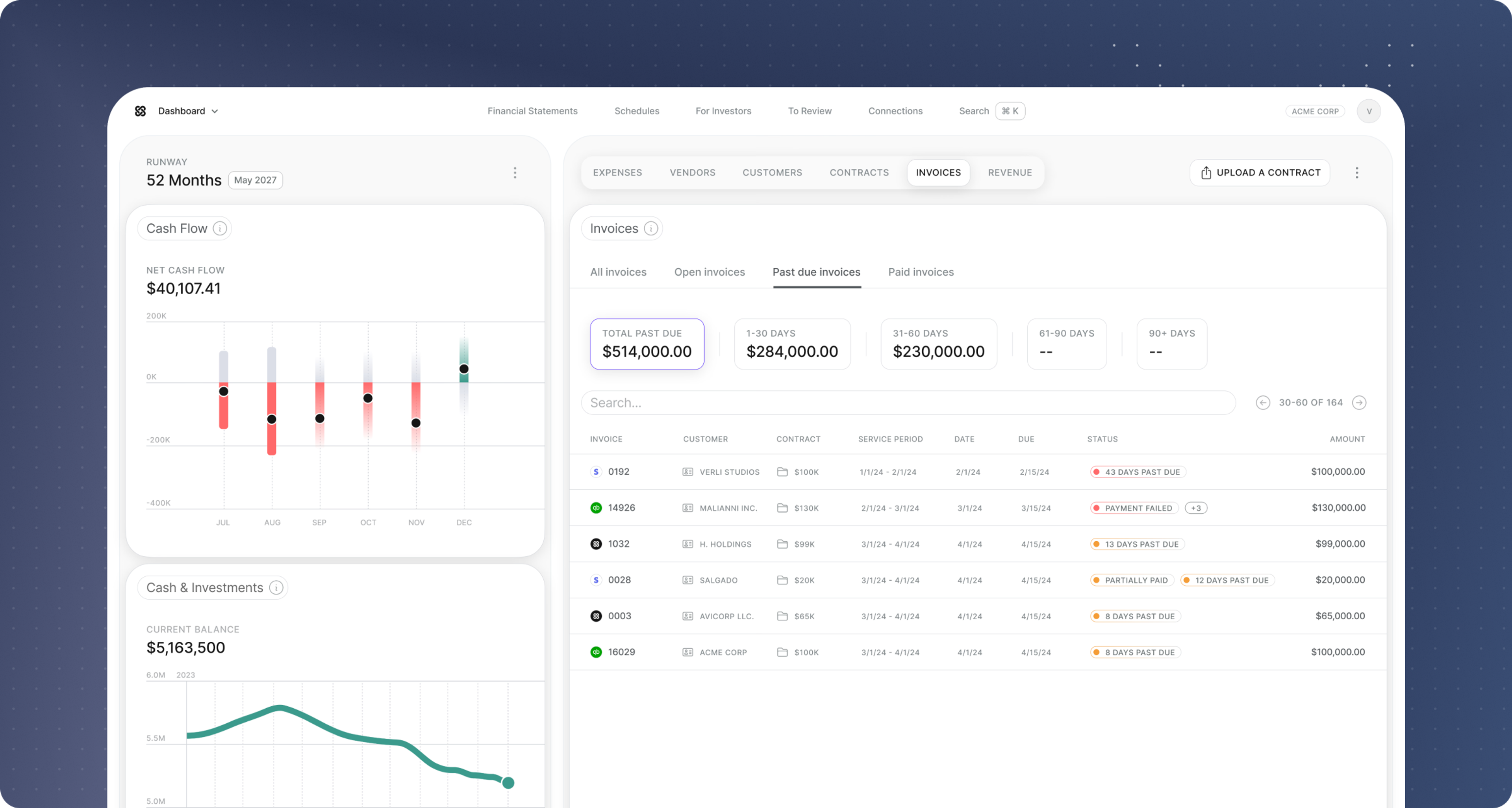Click Upload a Contract button
Image resolution: width=1512 pixels, height=808 pixels.
[1260, 173]
